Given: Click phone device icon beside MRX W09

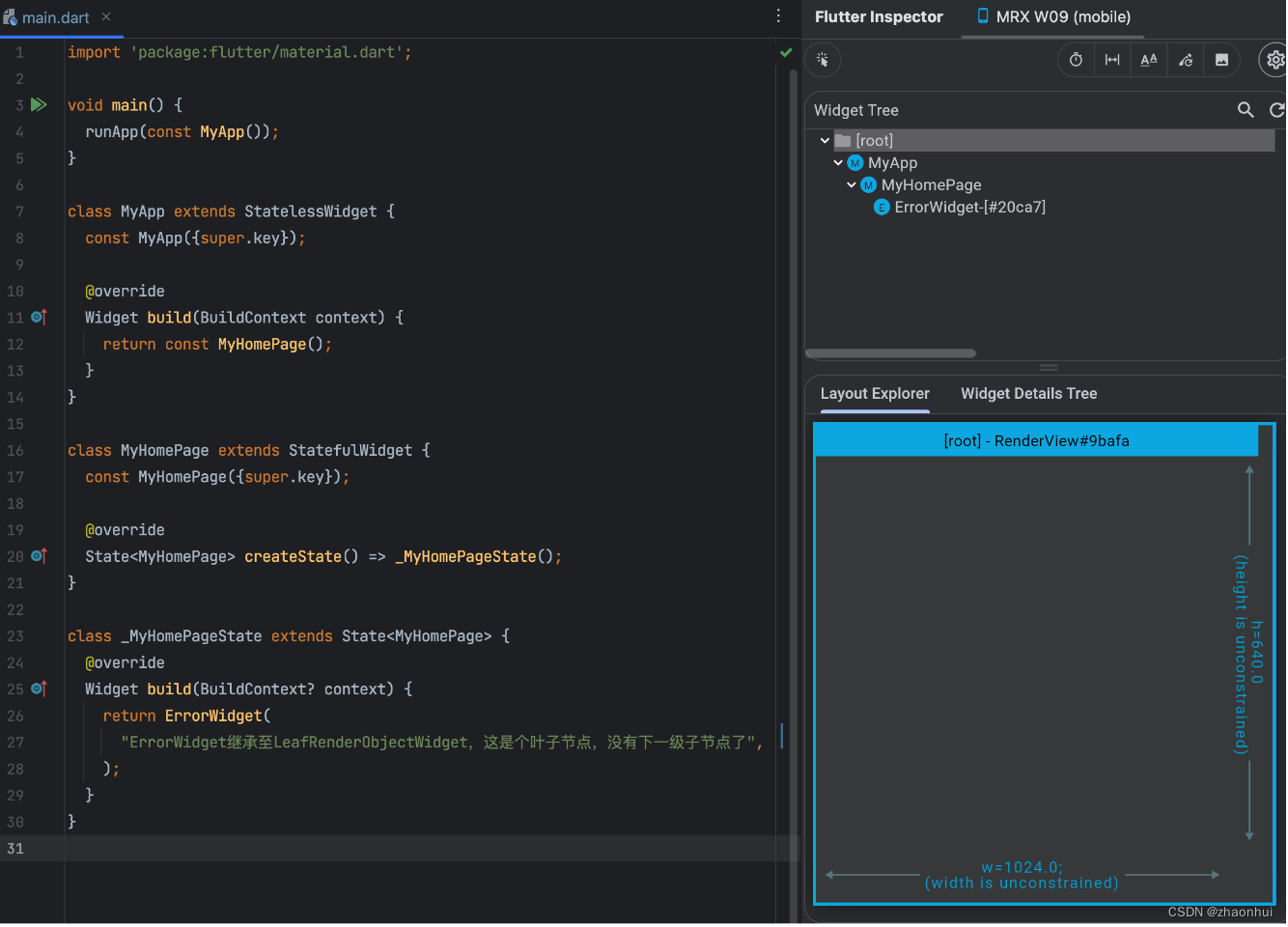Looking at the screenshot, I should click(983, 15).
